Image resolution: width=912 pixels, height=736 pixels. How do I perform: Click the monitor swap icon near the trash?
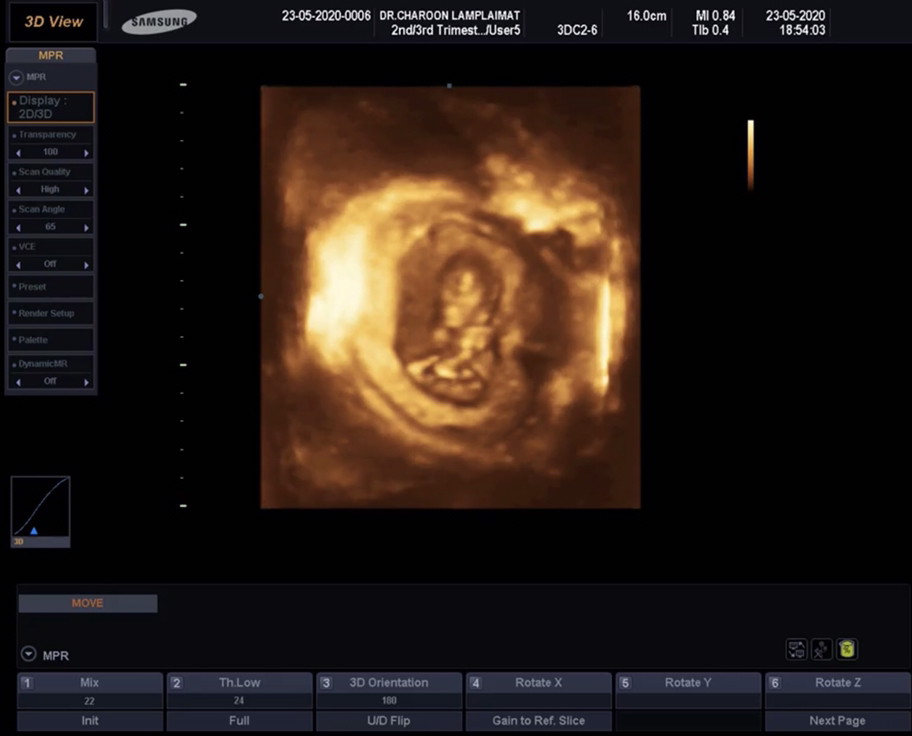coord(796,649)
